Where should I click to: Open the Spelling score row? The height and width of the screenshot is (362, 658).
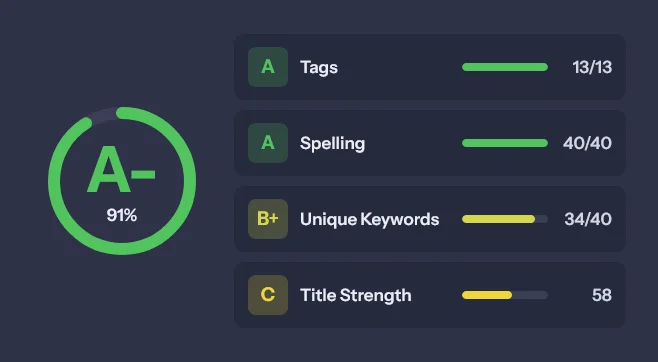[x=430, y=143]
